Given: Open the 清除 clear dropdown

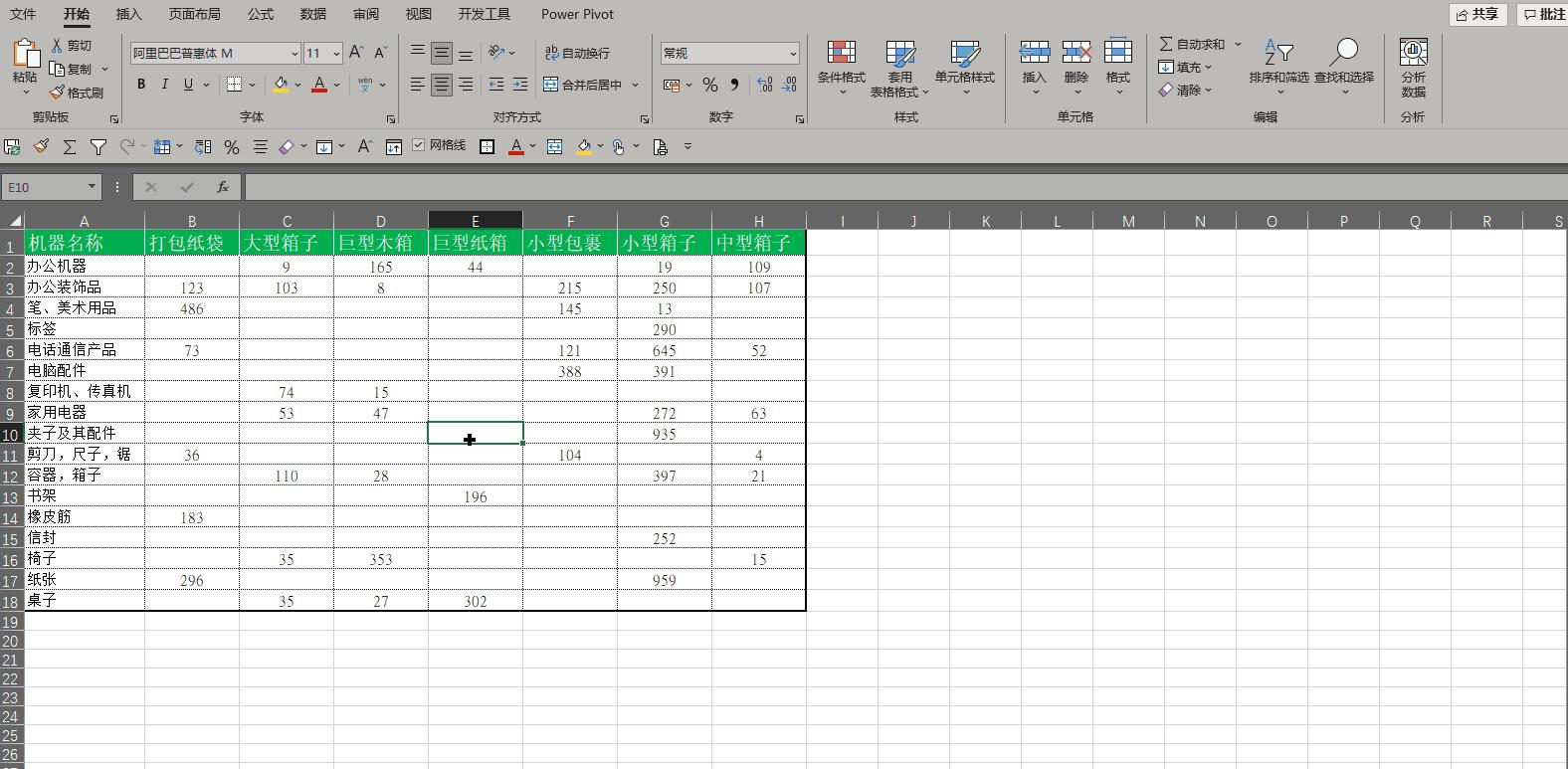Looking at the screenshot, I should (1185, 91).
